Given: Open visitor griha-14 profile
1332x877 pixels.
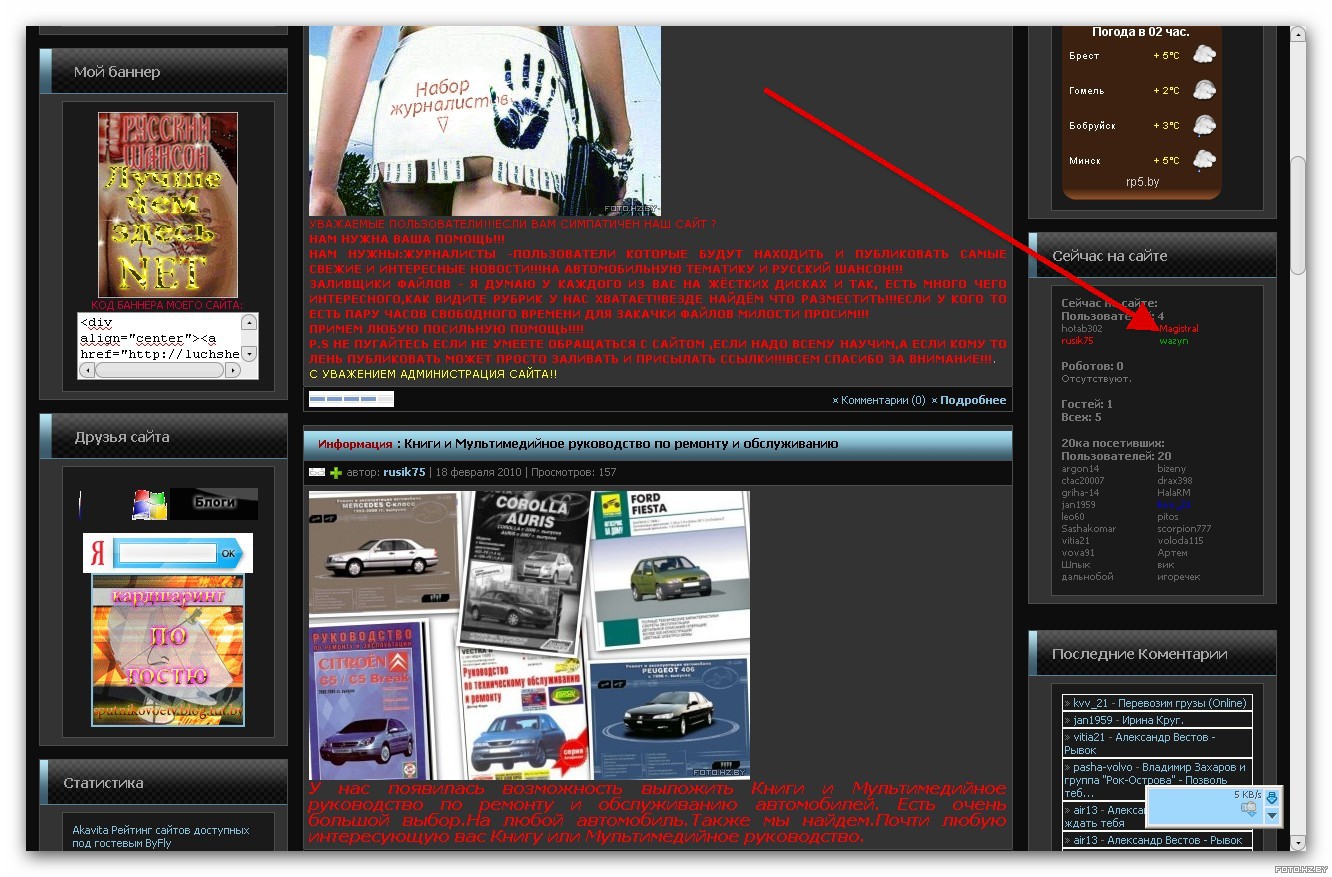Looking at the screenshot, I should tap(1080, 492).
